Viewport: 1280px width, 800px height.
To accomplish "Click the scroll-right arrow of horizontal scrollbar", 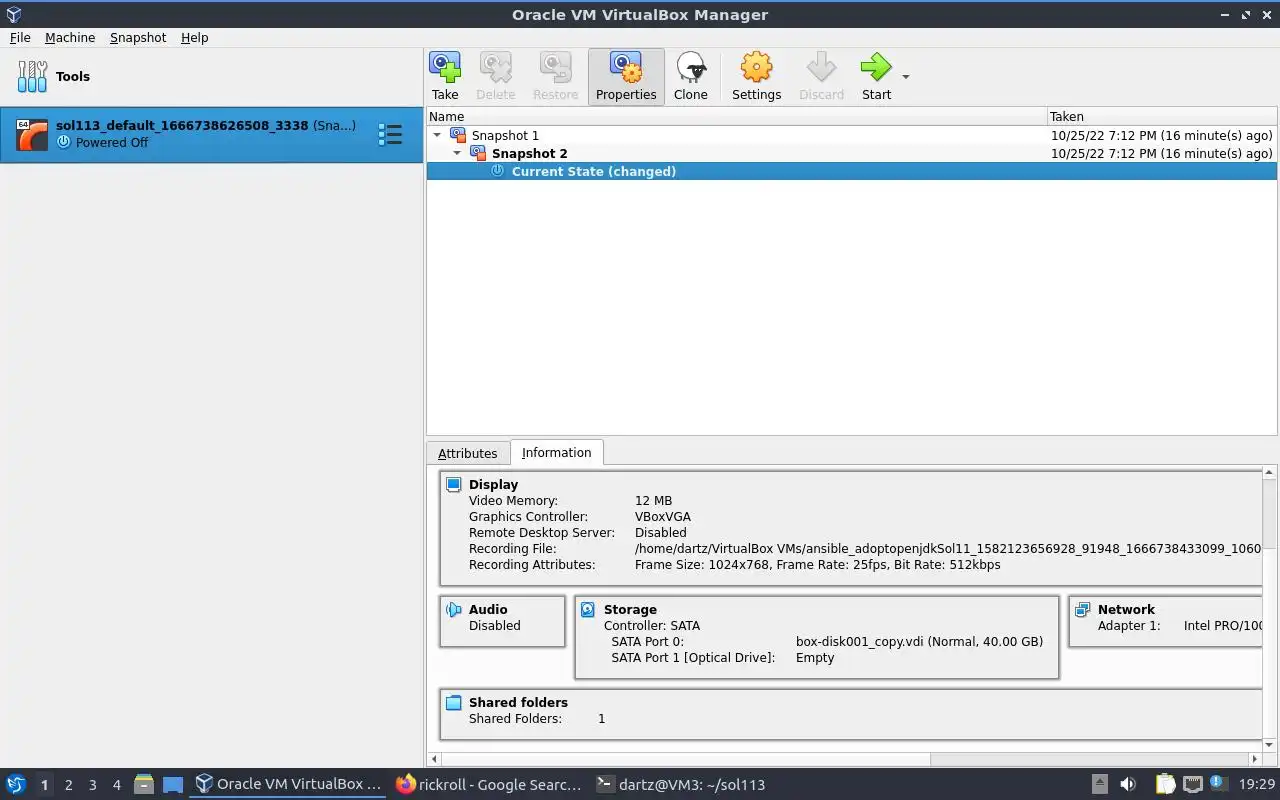I will pos(1256,759).
